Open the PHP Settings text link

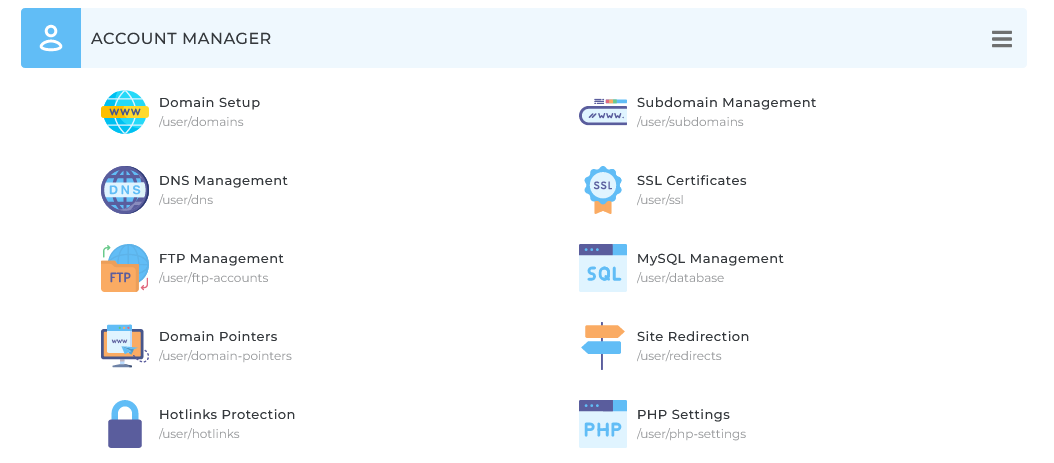pyautogui.click(x=683, y=415)
